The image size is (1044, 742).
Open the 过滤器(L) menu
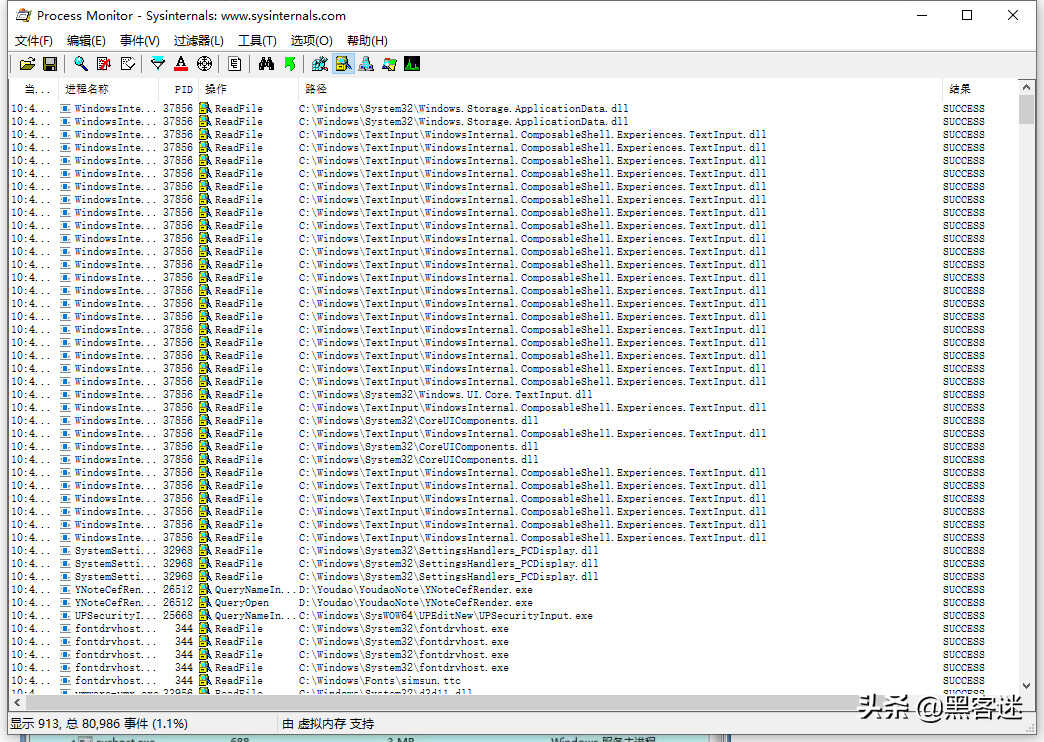pyautogui.click(x=198, y=41)
